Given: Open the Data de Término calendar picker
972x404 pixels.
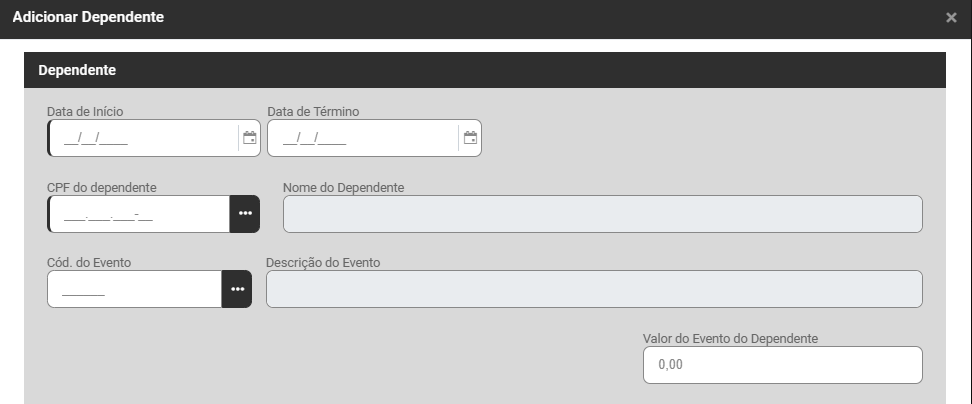Looking at the screenshot, I should point(470,139).
